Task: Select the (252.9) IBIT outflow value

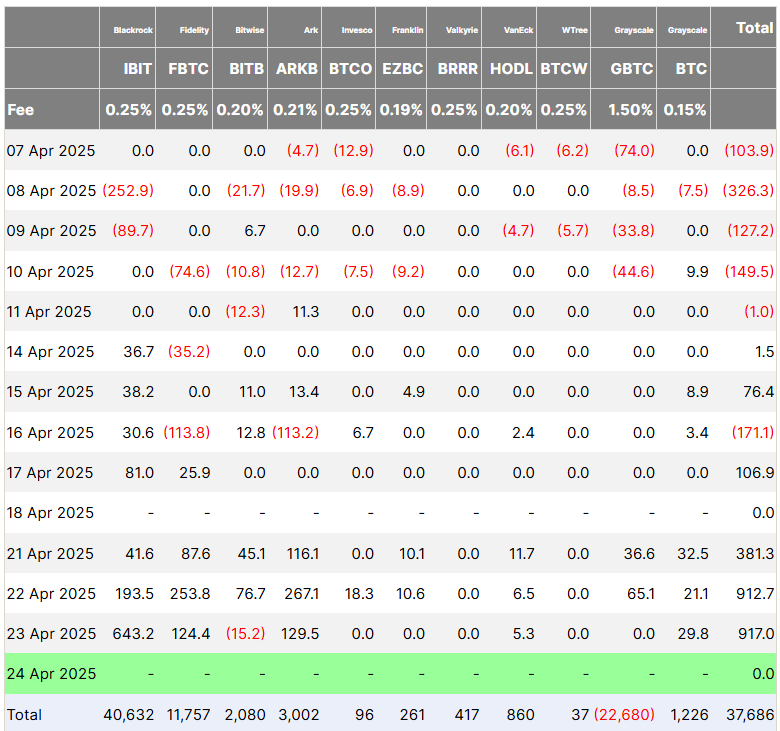Action: 128,190
